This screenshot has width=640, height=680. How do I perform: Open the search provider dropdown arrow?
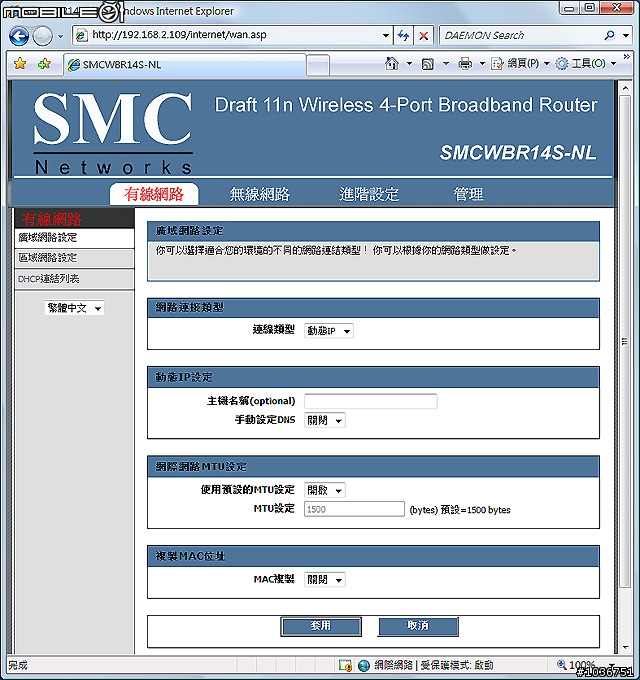coord(626,36)
